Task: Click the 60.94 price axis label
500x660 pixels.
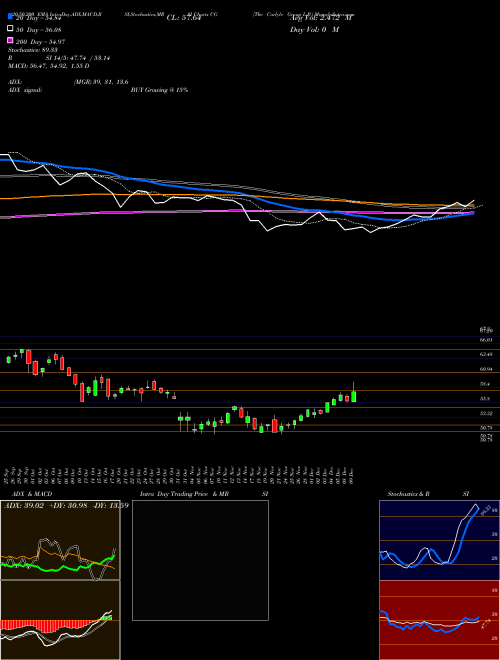Action: pos(486,369)
